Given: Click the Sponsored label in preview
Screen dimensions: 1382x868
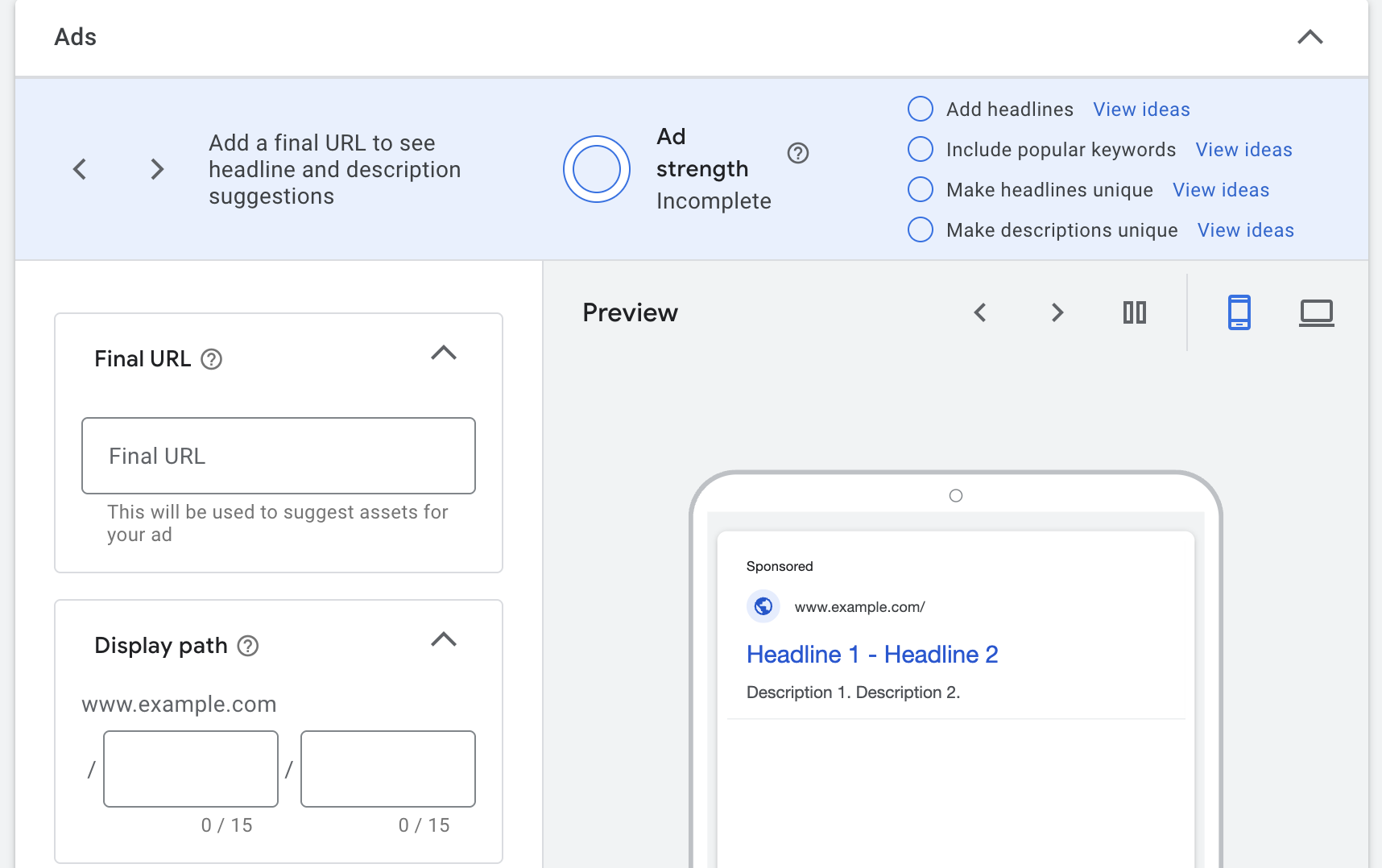Looking at the screenshot, I should [x=780, y=566].
